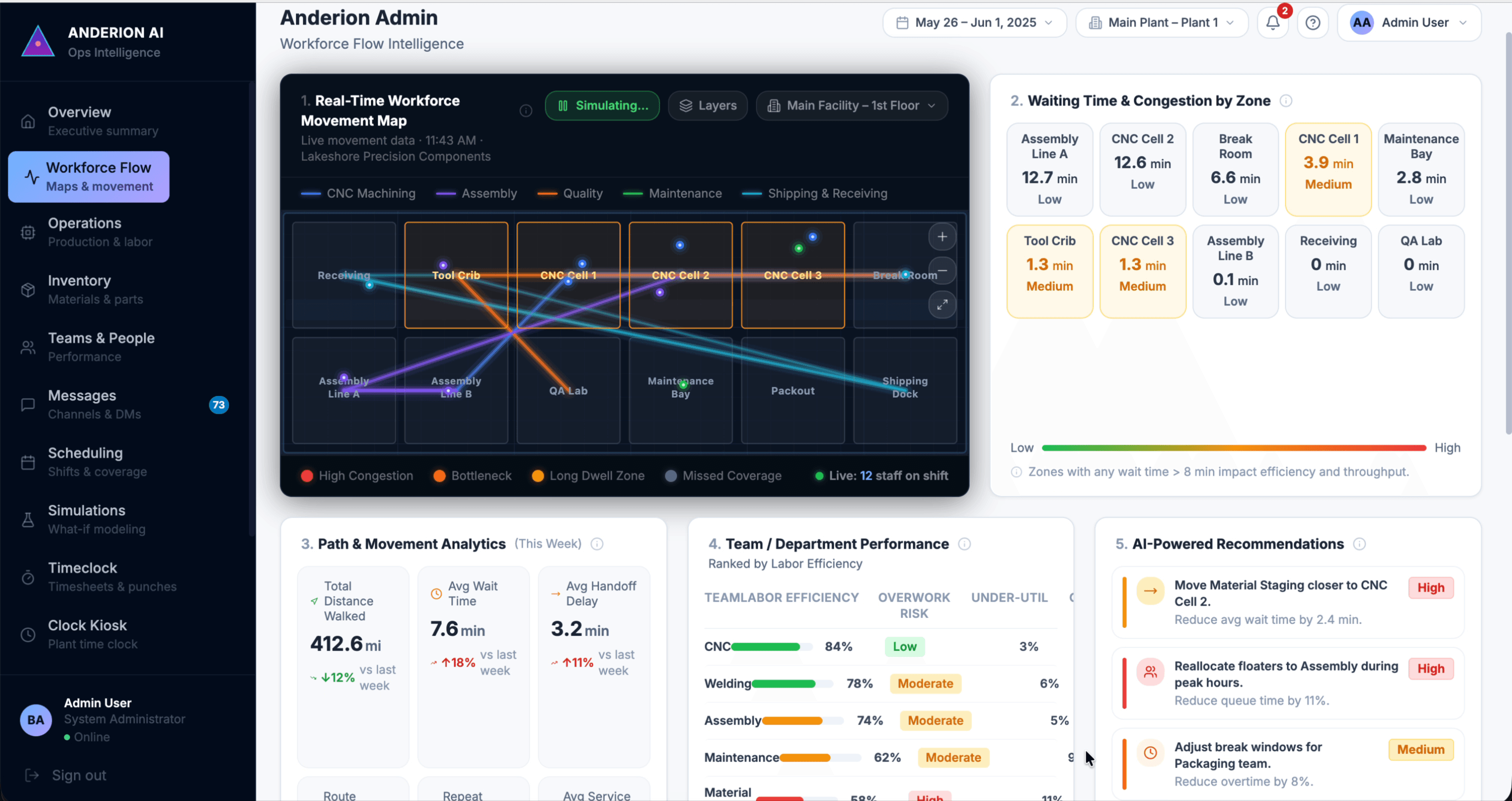Click info icon beside AI-Powered Recommendations
This screenshot has height=801, width=1512.
pos(1359,544)
